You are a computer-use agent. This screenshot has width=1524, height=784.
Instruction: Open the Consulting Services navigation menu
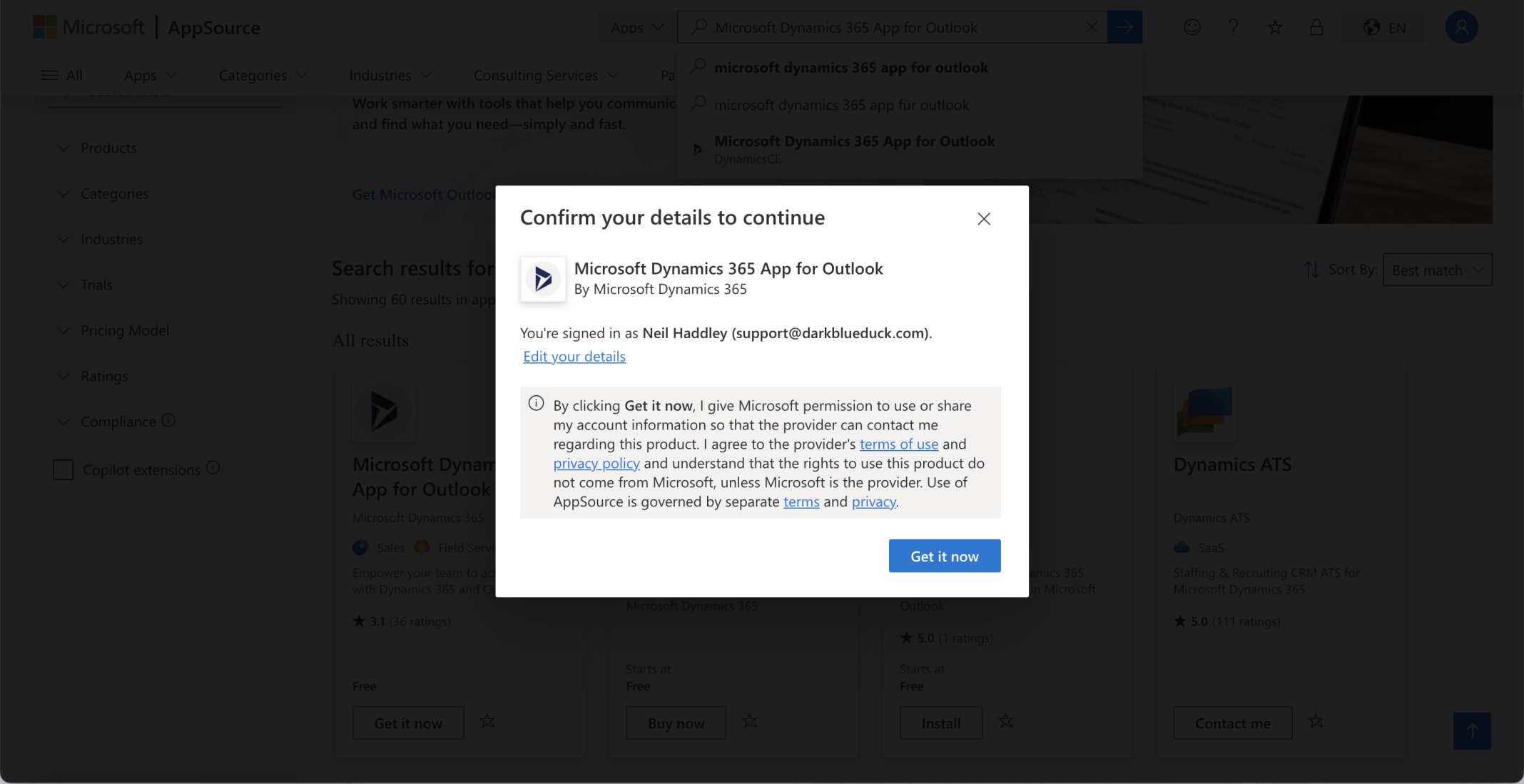point(546,75)
